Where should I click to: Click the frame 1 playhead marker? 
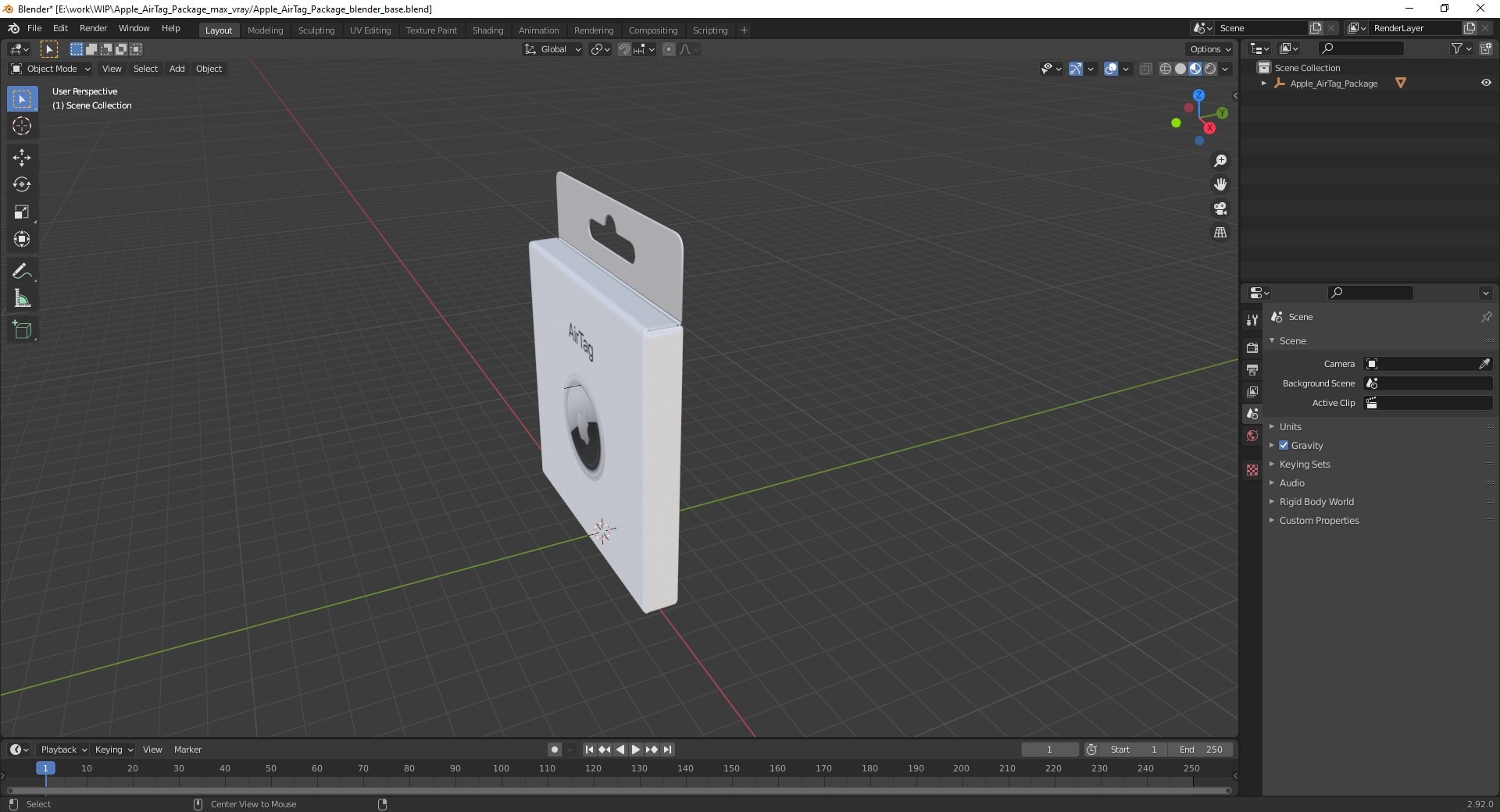[45, 768]
